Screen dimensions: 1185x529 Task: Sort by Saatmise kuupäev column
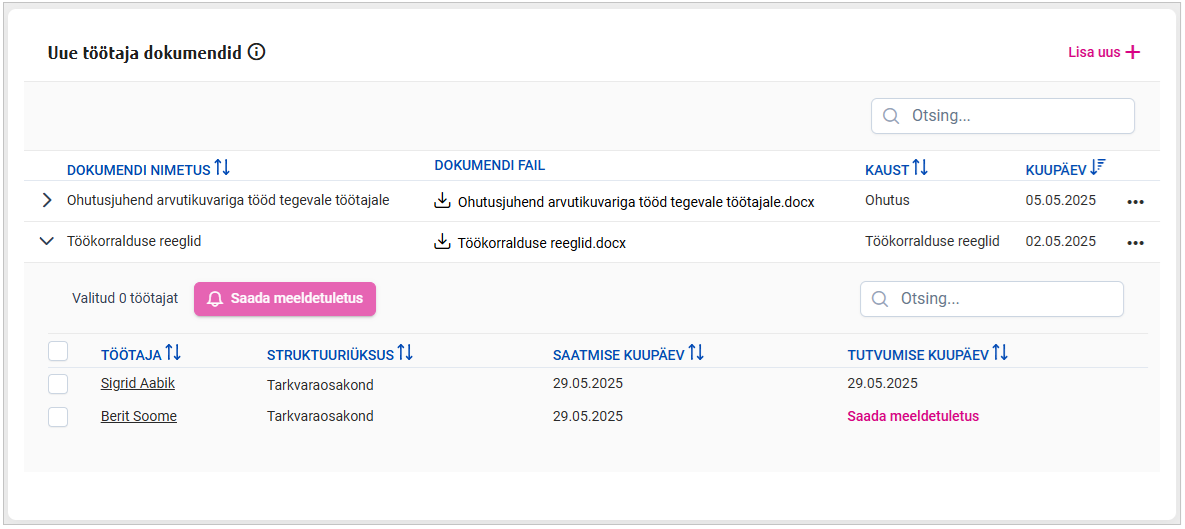tap(696, 353)
